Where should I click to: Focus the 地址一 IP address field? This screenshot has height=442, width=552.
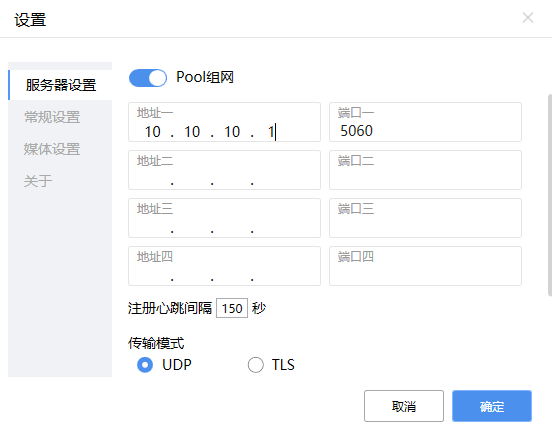pyautogui.click(x=224, y=122)
